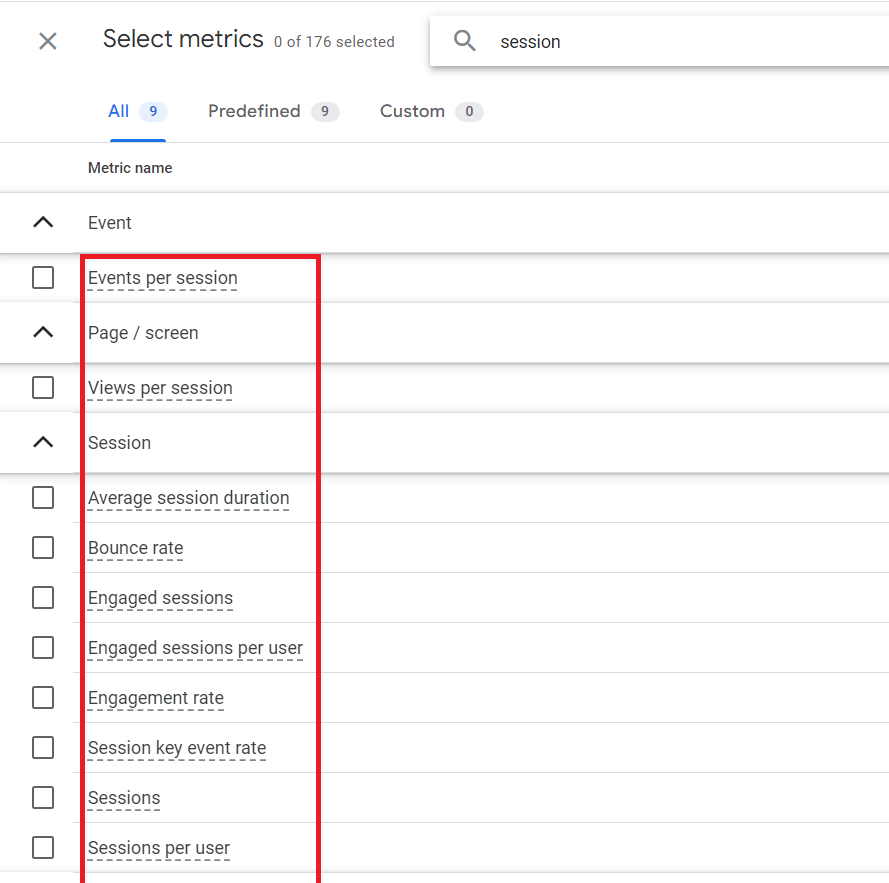Check the Engagement rate checkbox
Viewport: 889px width, 883px height.
43,698
